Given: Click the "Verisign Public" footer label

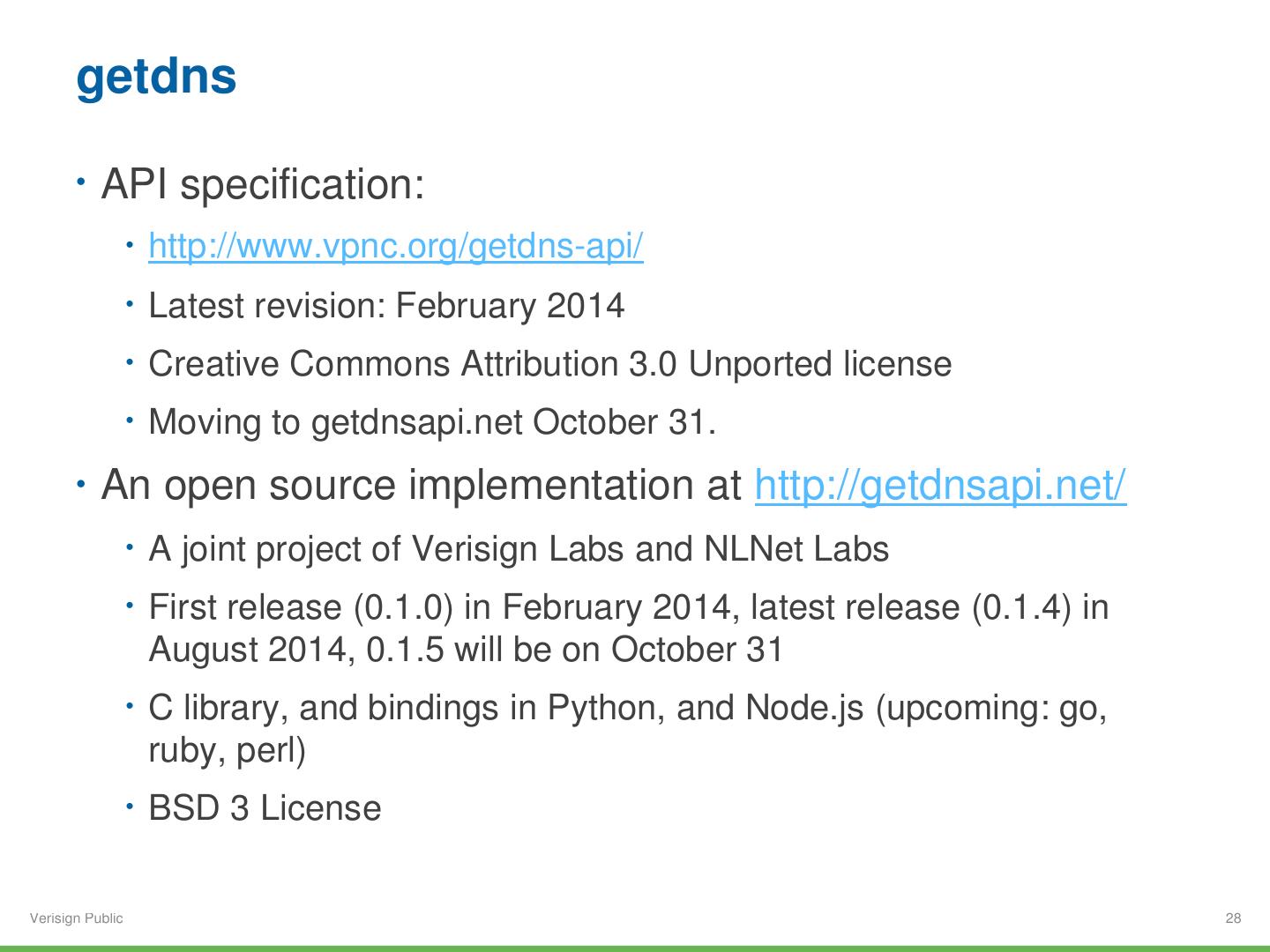Looking at the screenshot, I should (77, 919).
